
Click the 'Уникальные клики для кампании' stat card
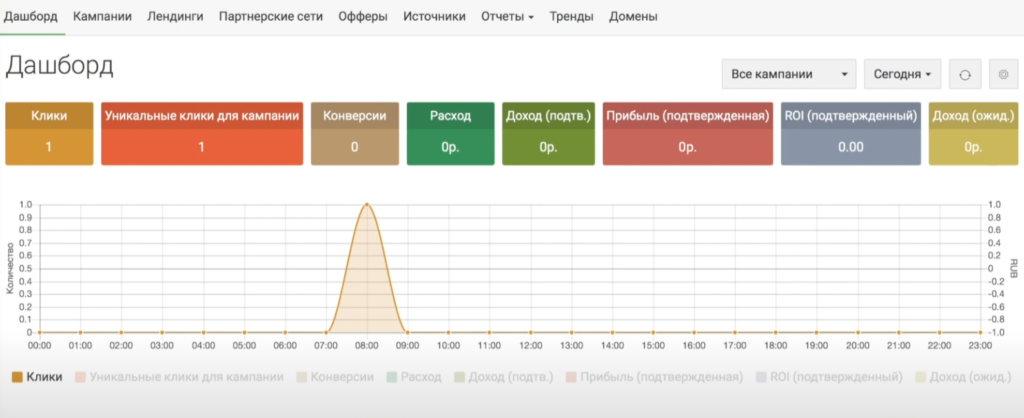point(202,133)
